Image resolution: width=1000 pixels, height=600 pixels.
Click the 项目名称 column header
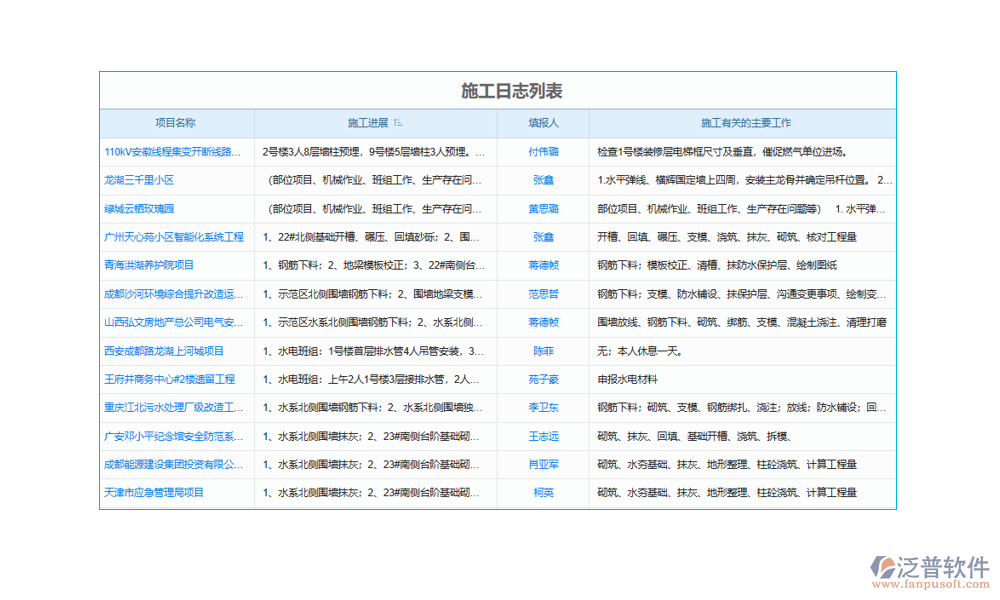click(175, 123)
